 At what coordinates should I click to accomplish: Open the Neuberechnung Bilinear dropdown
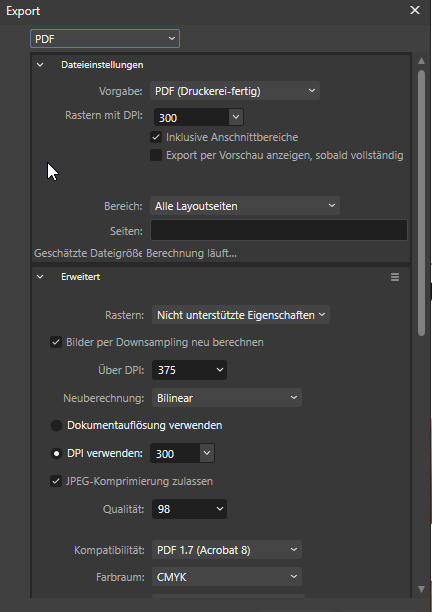point(227,398)
